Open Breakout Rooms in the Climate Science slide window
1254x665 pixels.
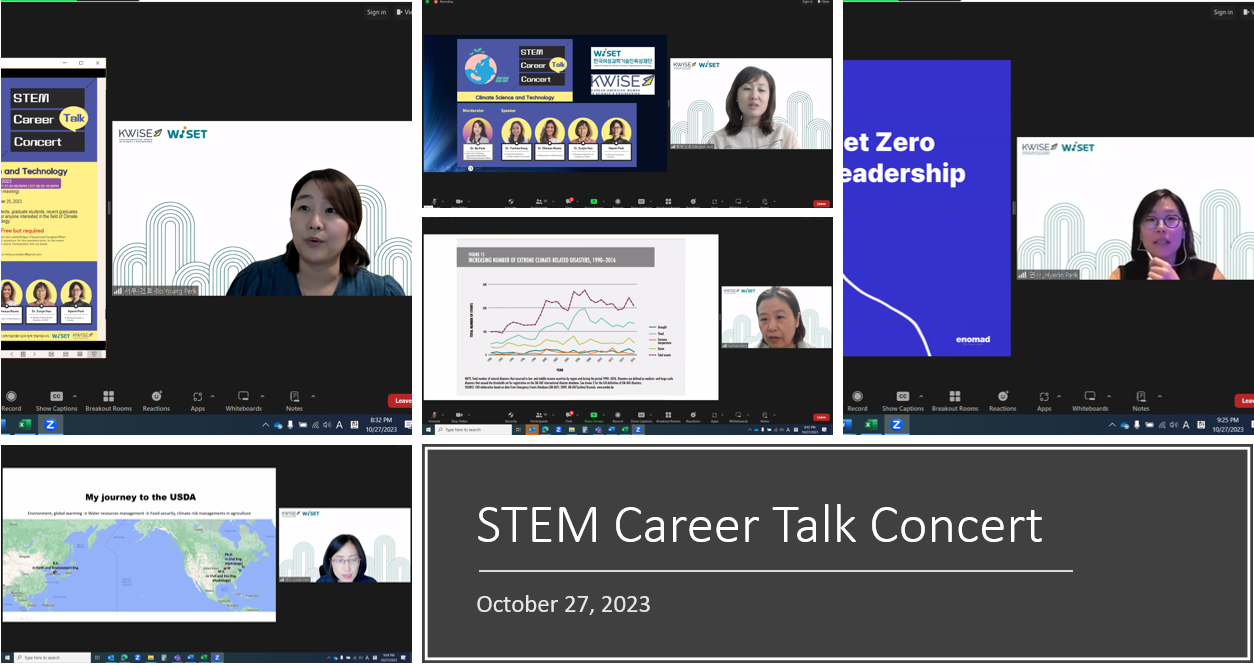[x=668, y=203]
